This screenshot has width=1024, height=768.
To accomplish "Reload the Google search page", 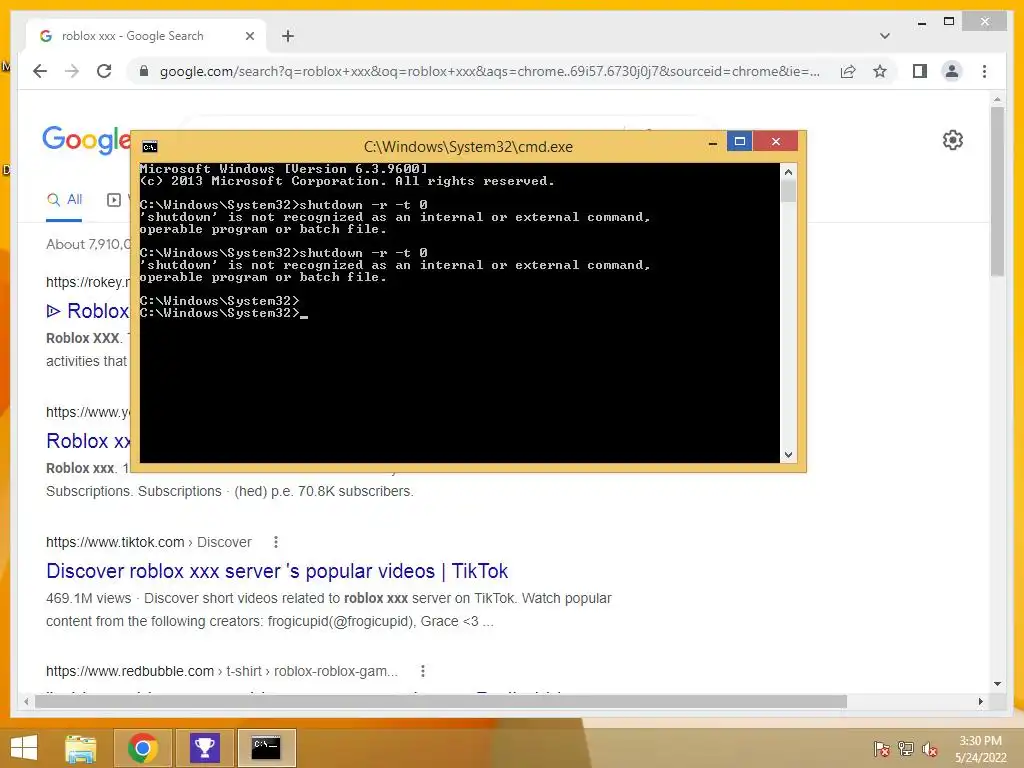I will 104,71.
